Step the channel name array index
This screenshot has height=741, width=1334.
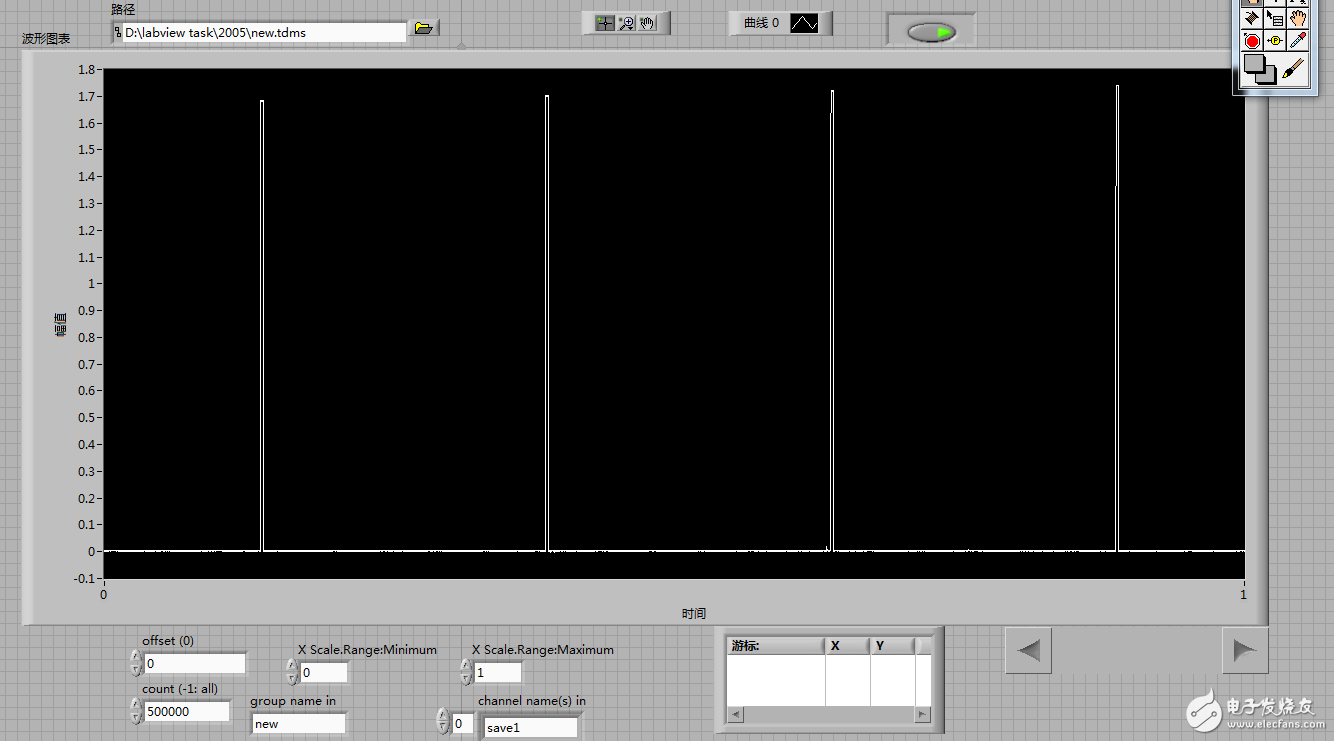point(443,721)
